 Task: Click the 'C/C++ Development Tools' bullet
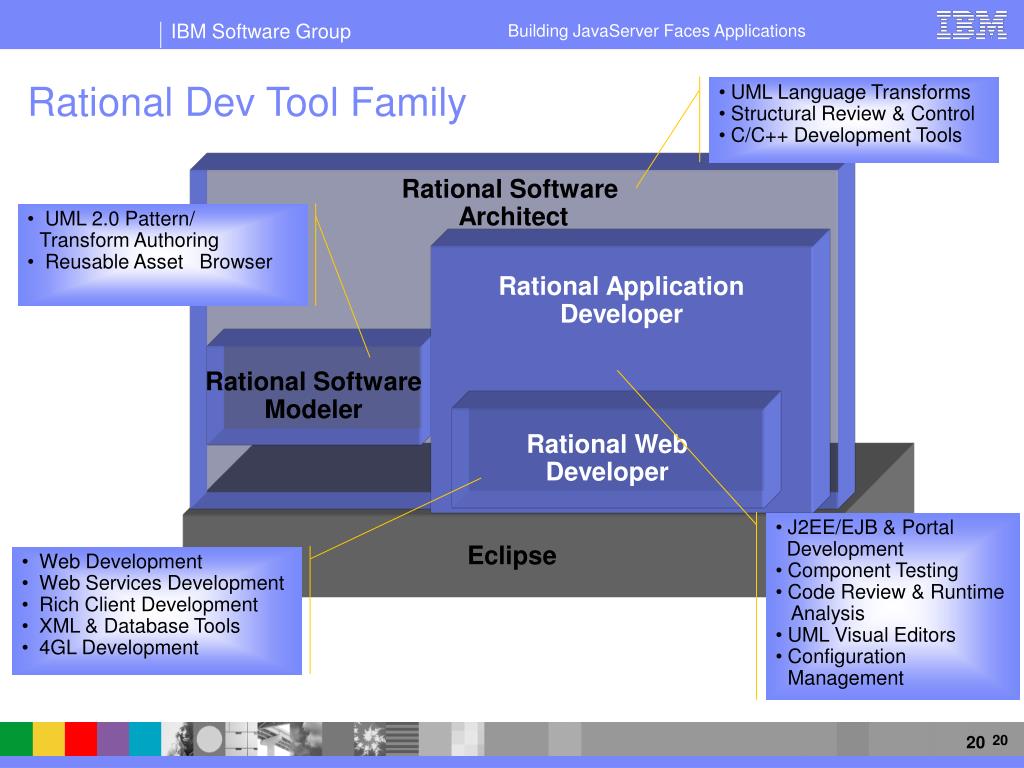point(840,135)
